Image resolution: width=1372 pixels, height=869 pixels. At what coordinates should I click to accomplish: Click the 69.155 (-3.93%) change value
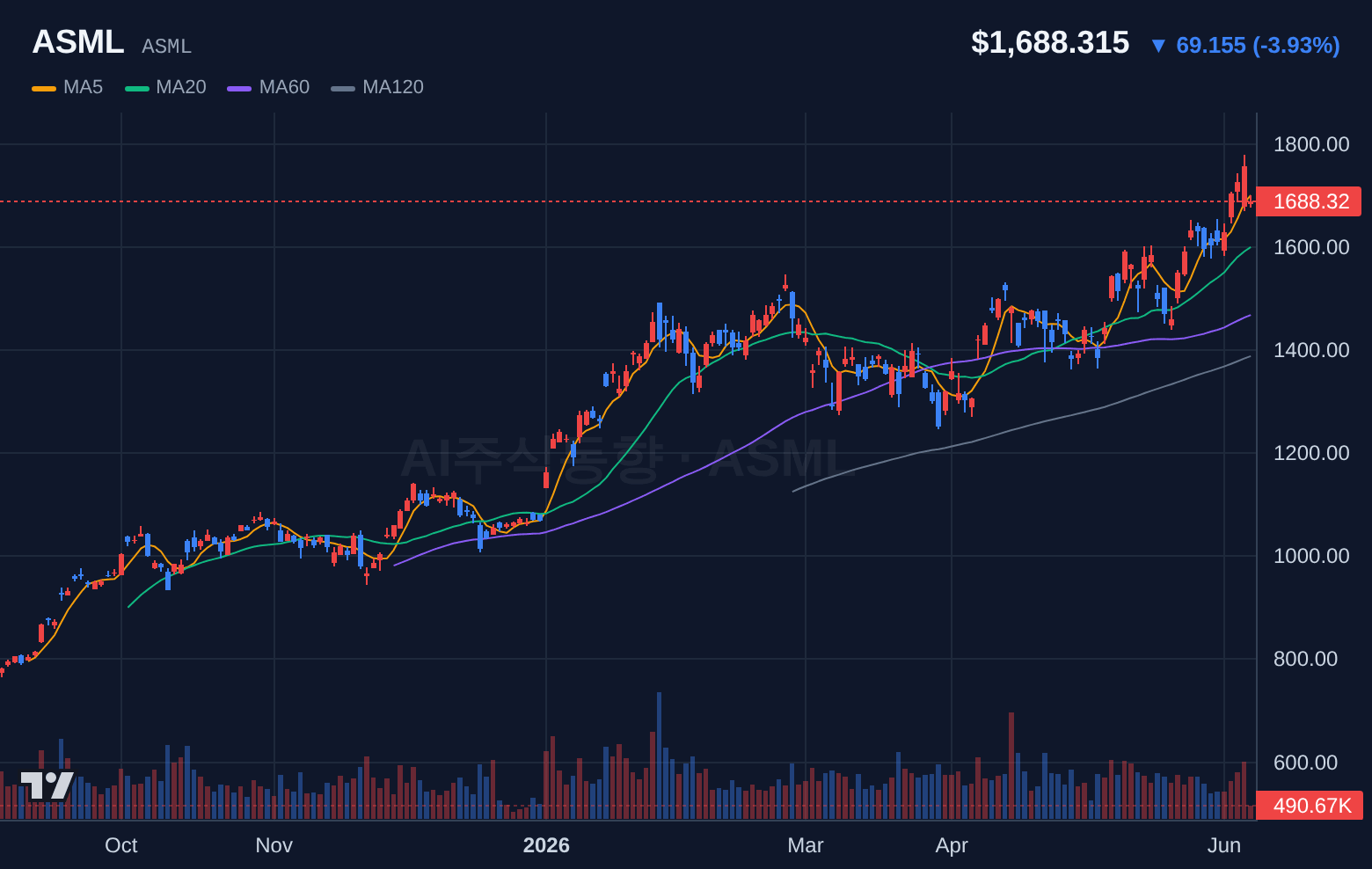[1258, 45]
